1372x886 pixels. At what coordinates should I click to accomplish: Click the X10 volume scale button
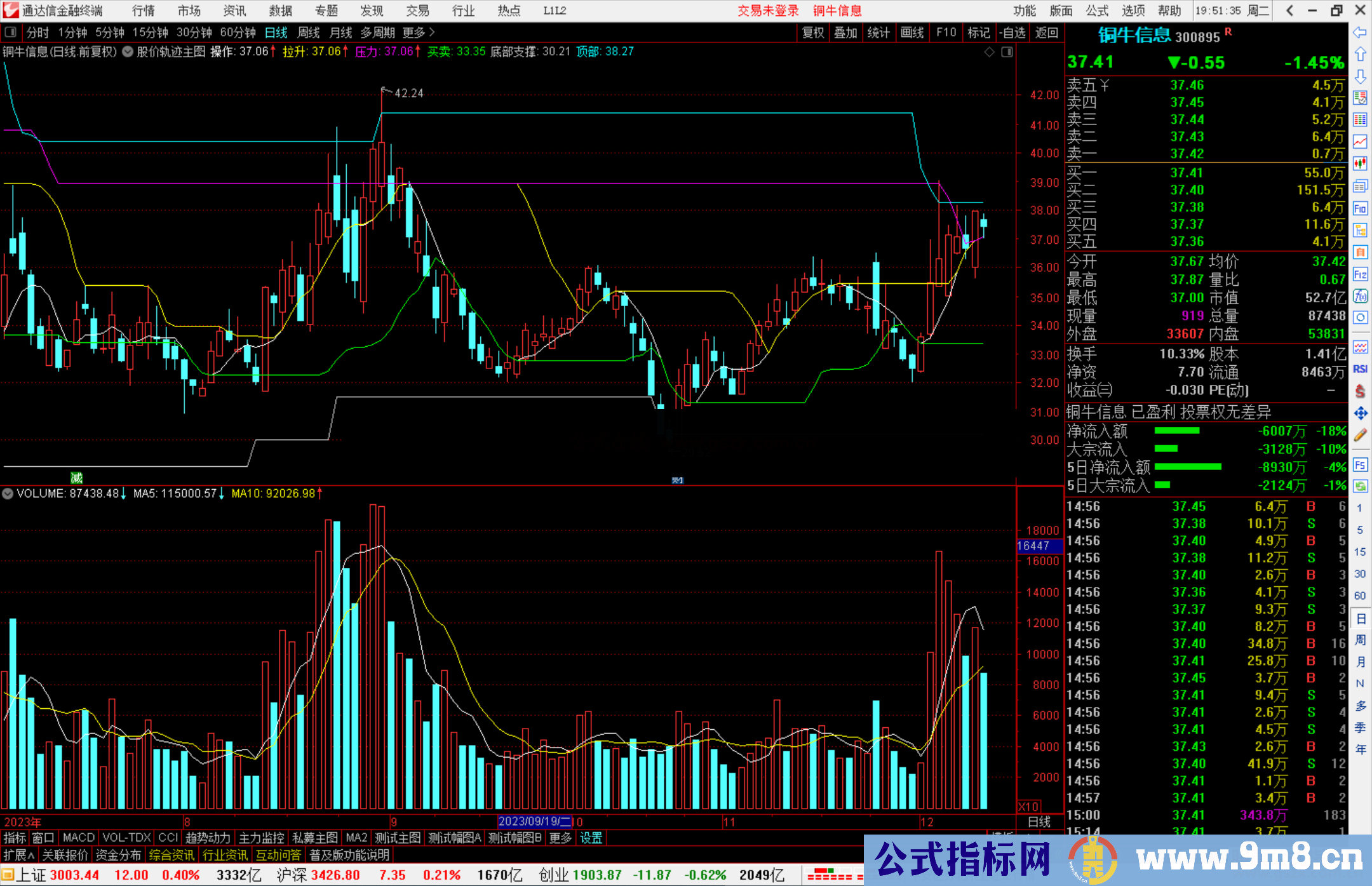coord(1028,807)
